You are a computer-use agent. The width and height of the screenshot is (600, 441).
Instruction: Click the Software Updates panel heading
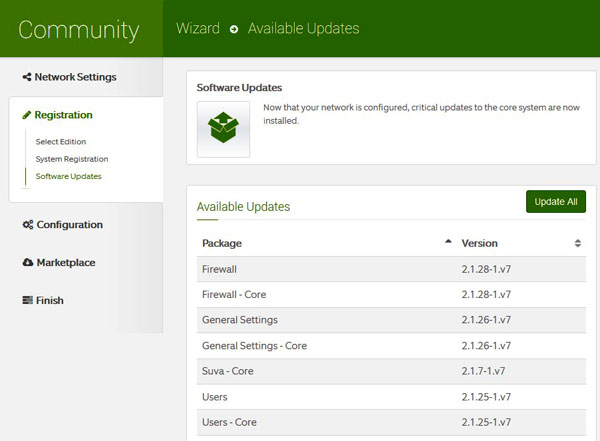(239, 88)
